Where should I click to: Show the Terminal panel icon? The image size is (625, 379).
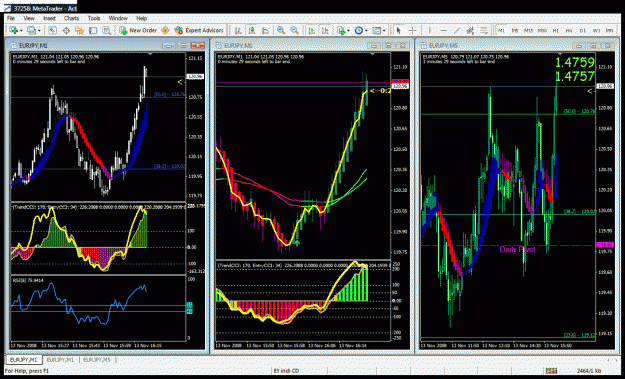point(93,30)
